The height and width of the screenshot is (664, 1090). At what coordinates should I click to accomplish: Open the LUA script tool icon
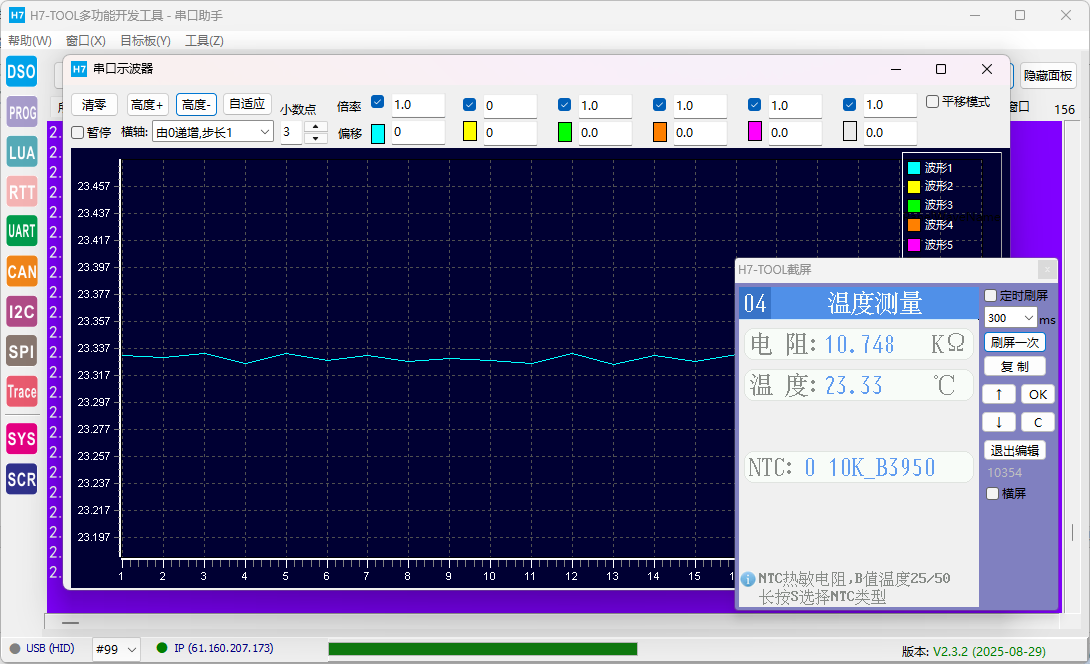coord(22,152)
